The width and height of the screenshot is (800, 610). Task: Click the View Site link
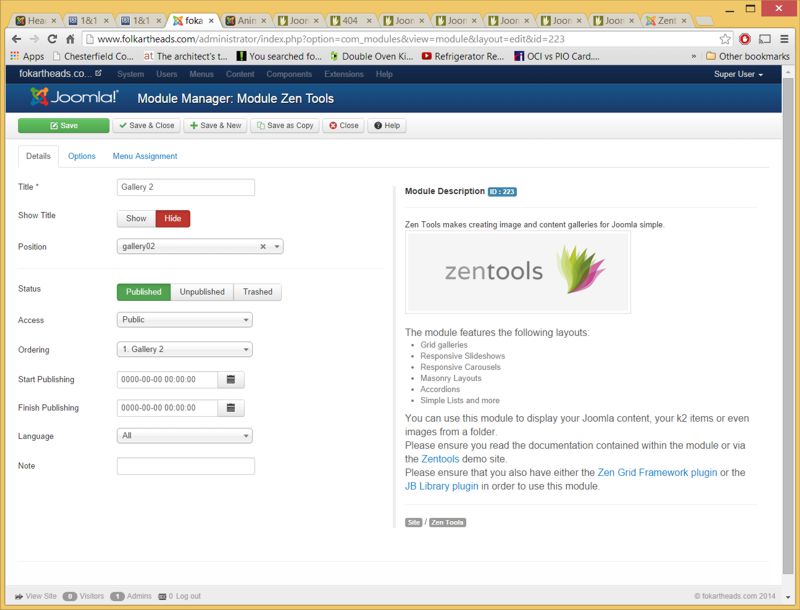[36, 596]
